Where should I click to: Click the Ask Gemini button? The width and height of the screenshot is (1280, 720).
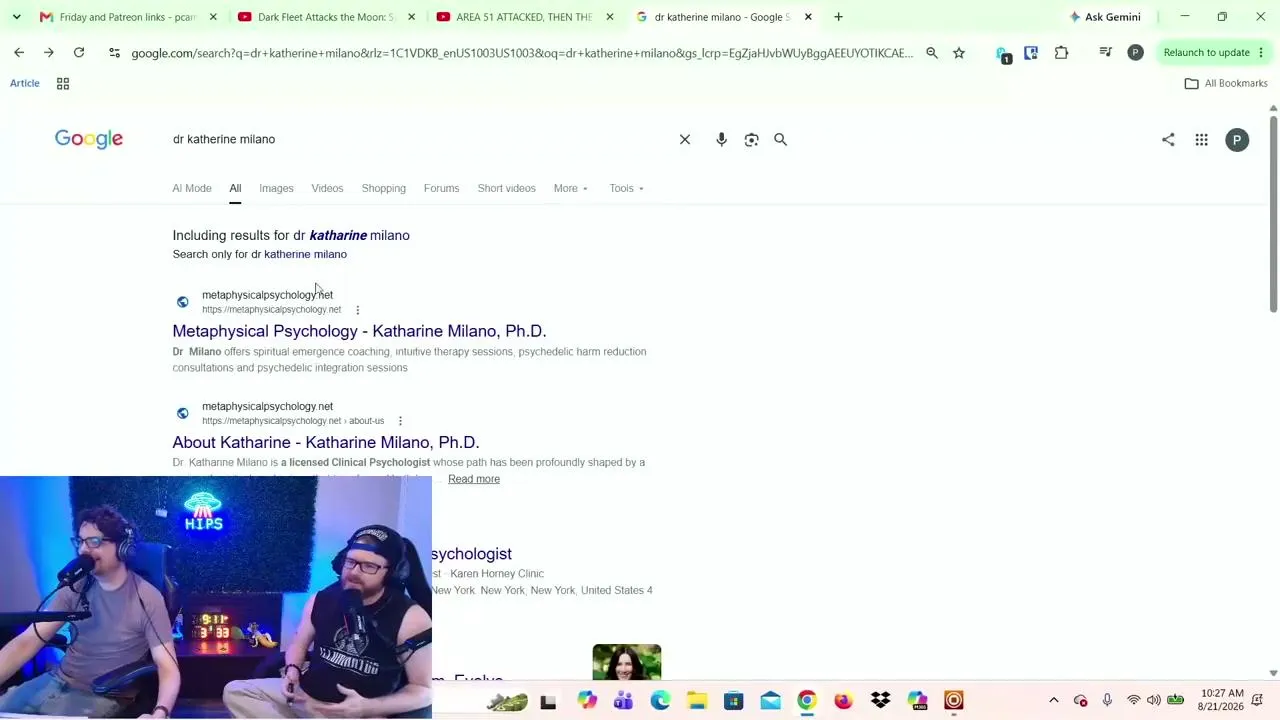click(x=1104, y=17)
